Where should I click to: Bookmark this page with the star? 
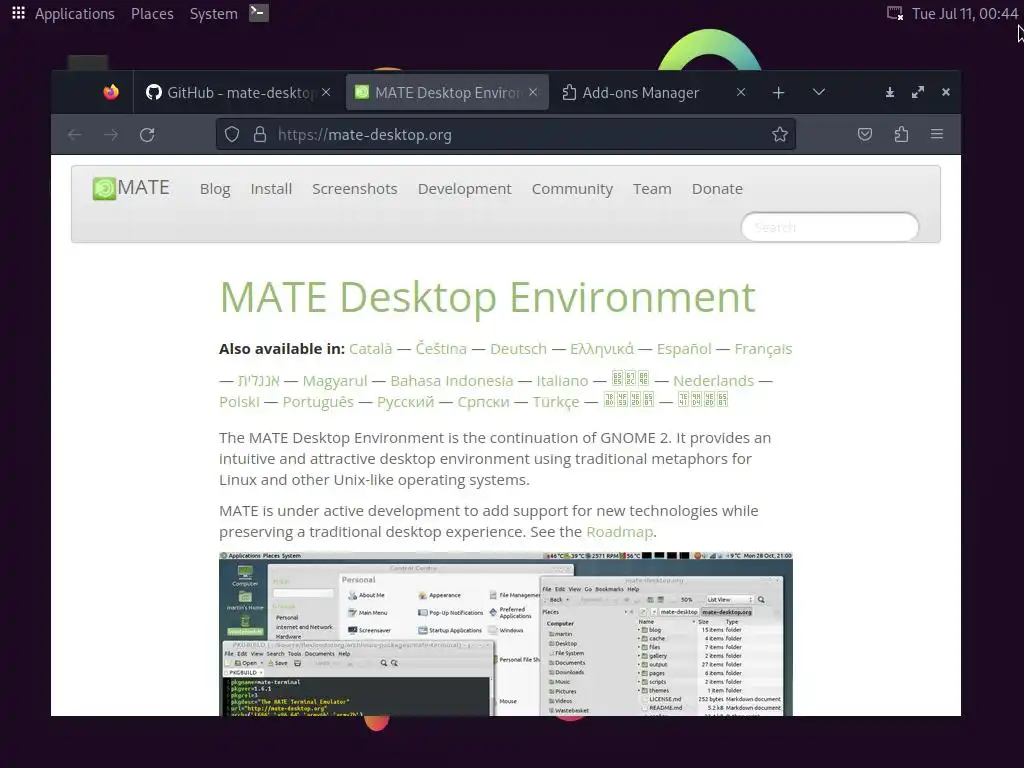pyautogui.click(x=780, y=135)
